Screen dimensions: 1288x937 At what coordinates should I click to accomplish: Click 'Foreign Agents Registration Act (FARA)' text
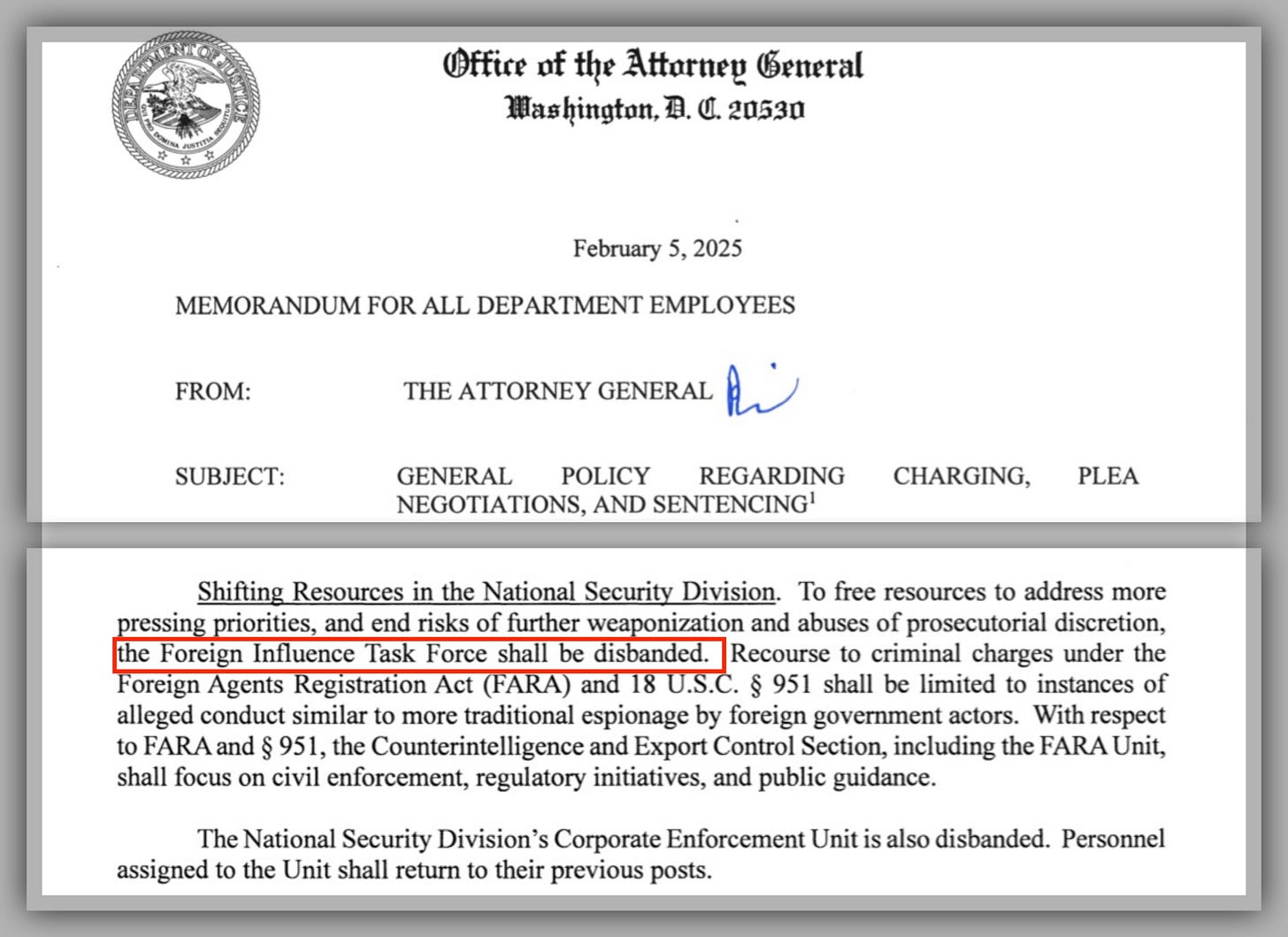coord(345,685)
